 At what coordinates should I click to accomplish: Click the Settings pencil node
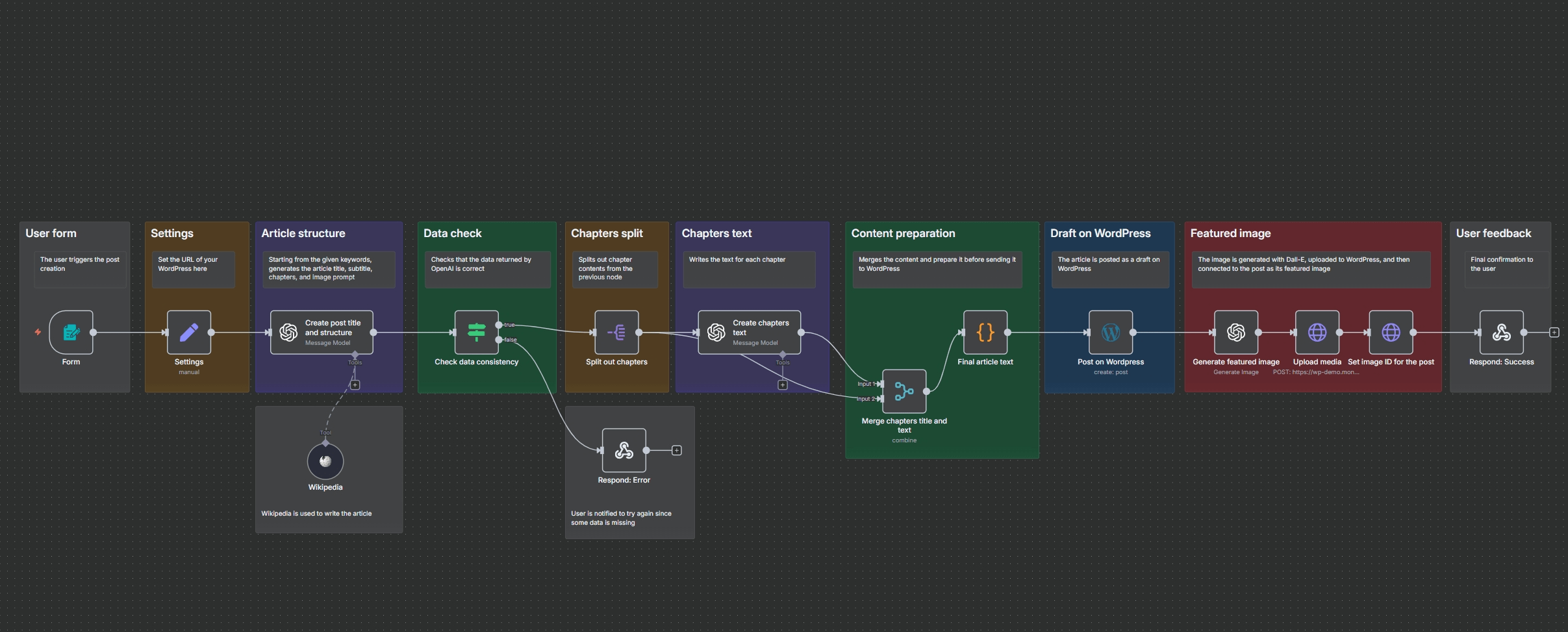pos(189,333)
